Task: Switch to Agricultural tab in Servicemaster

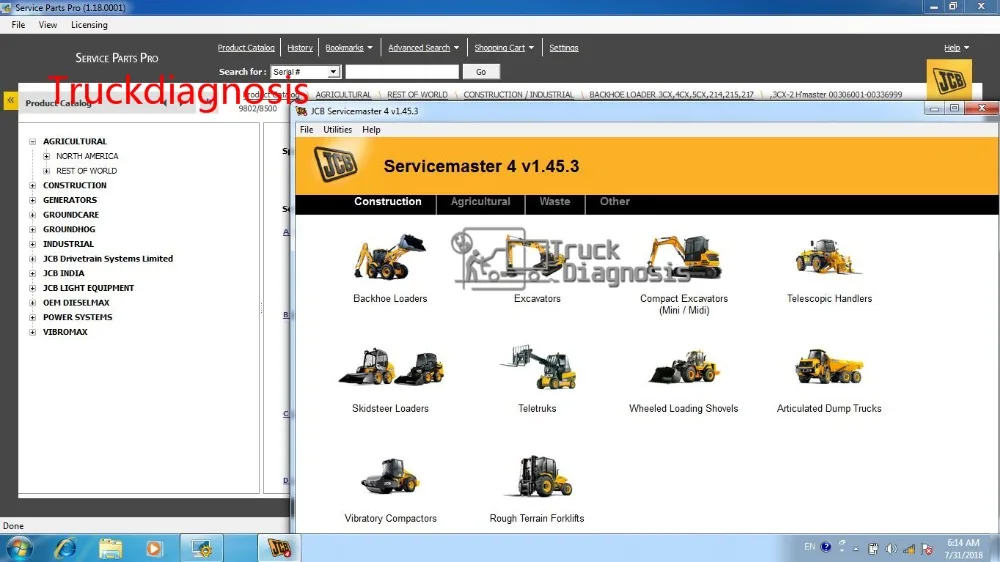Action: pos(480,202)
